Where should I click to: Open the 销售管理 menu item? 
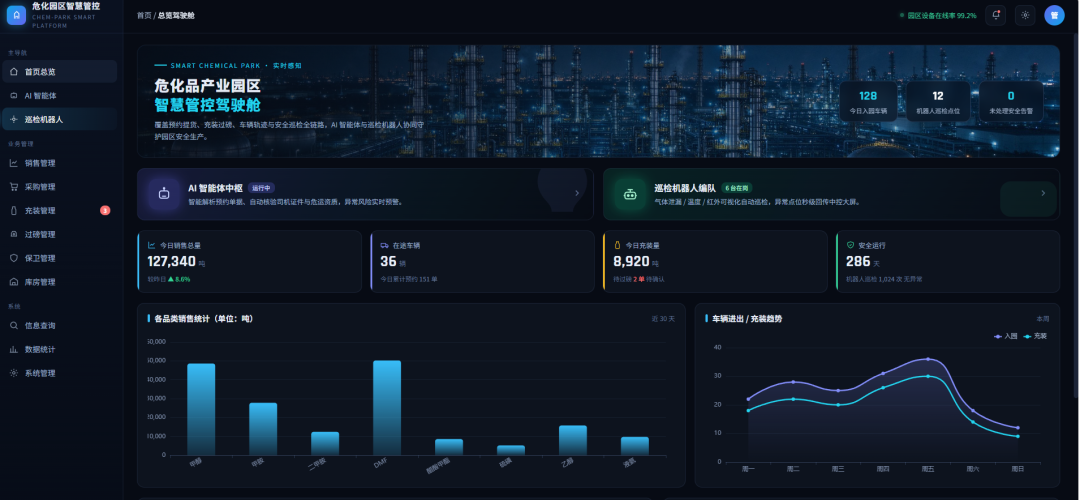[59, 163]
